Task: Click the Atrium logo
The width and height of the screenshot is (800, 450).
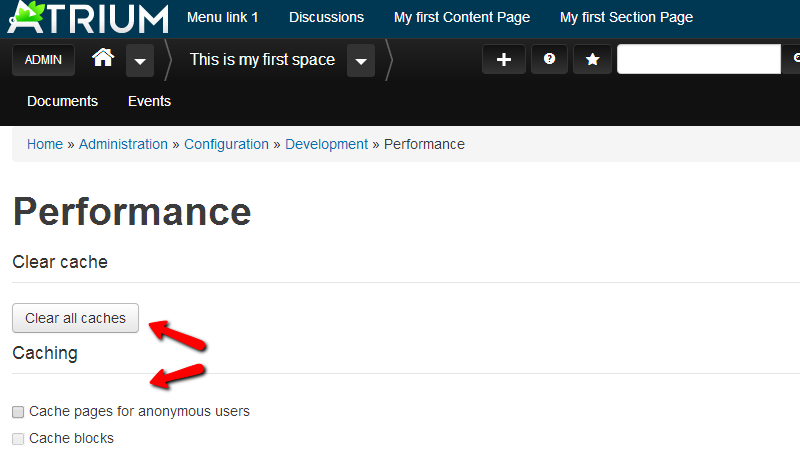Action: click(x=88, y=17)
